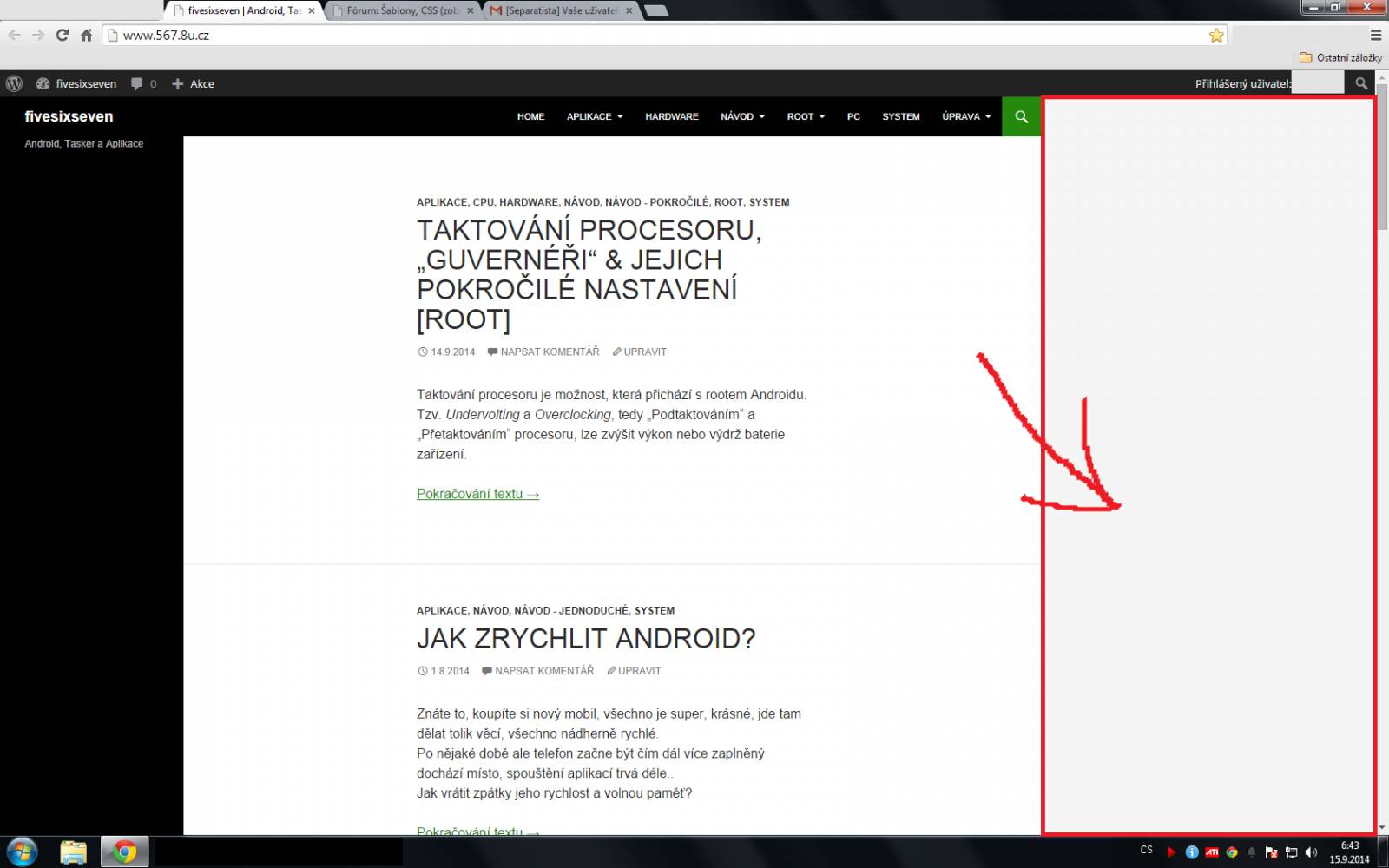
Task: Click the fivesixseven site title
Action: [69, 116]
